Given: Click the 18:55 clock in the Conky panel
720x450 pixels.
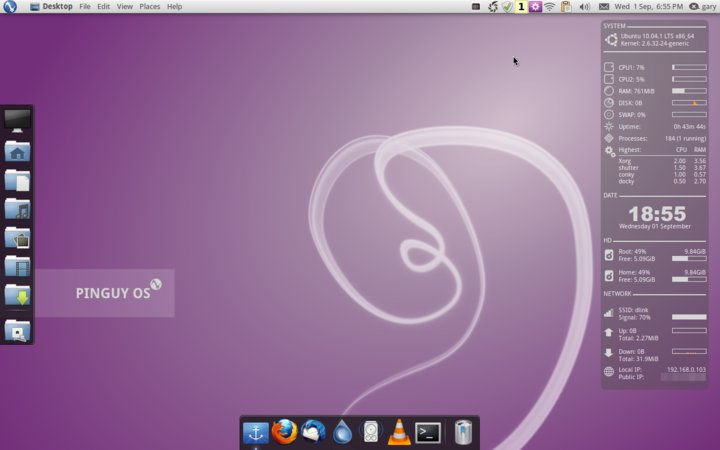Looking at the screenshot, I should coord(657,214).
